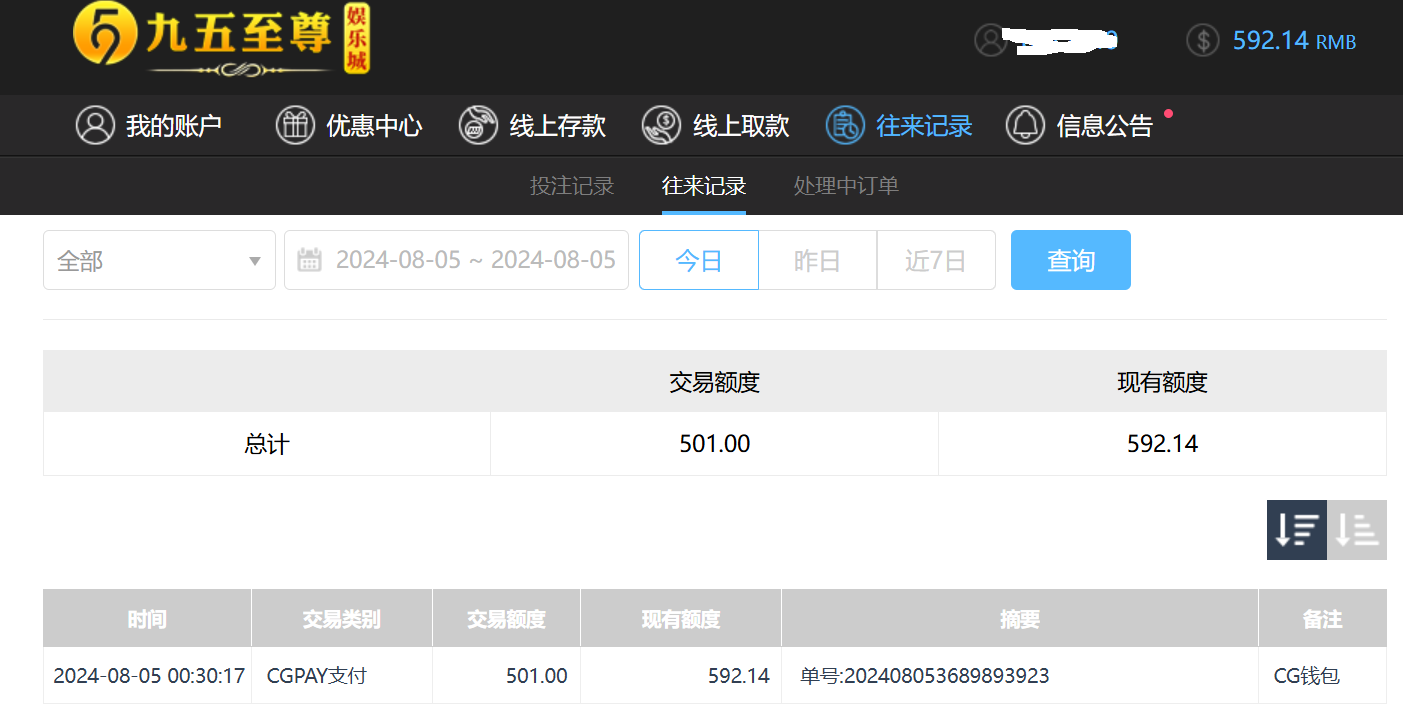This screenshot has height=721, width=1403.
Task: Click 线上存款 deposit icon
Action: (x=478, y=126)
